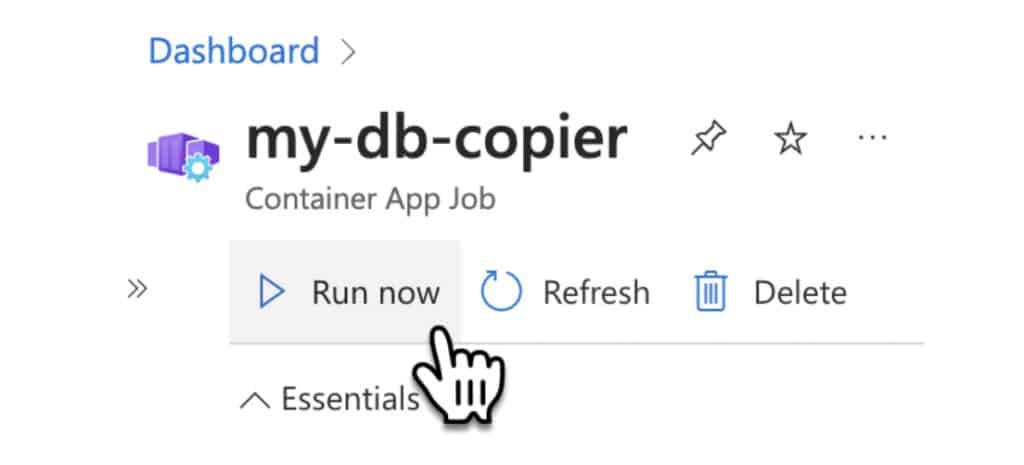Click the Container App Job subtitle
1024x465 pixels.
click(x=370, y=199)
